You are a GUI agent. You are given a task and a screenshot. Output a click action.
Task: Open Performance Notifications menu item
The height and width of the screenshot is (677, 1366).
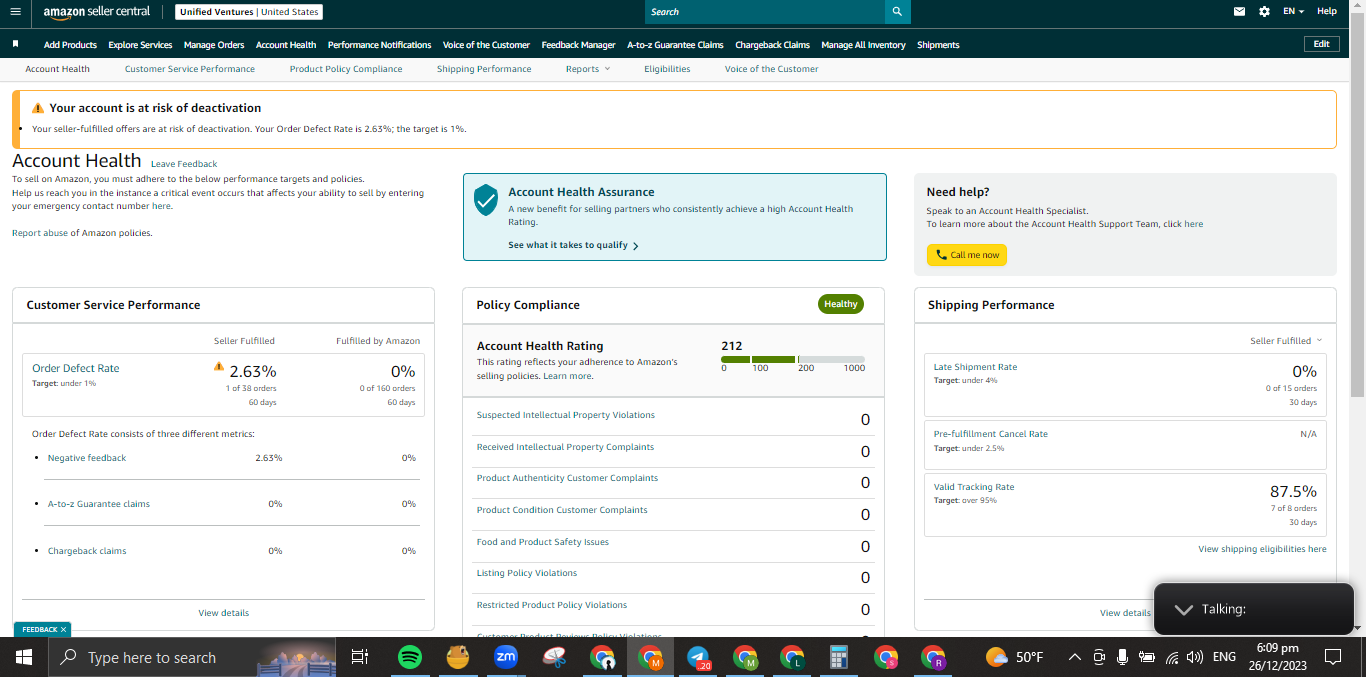(x=379, y=45)
